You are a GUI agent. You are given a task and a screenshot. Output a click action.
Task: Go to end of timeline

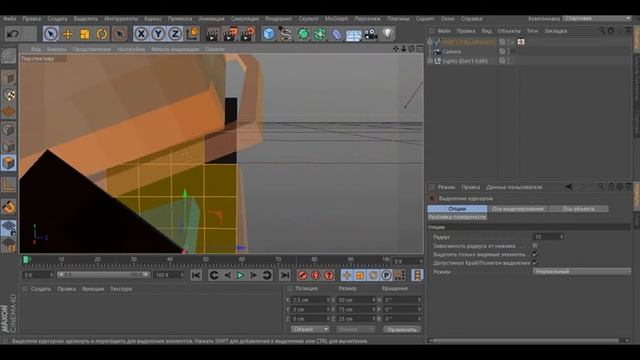(285, 275)
